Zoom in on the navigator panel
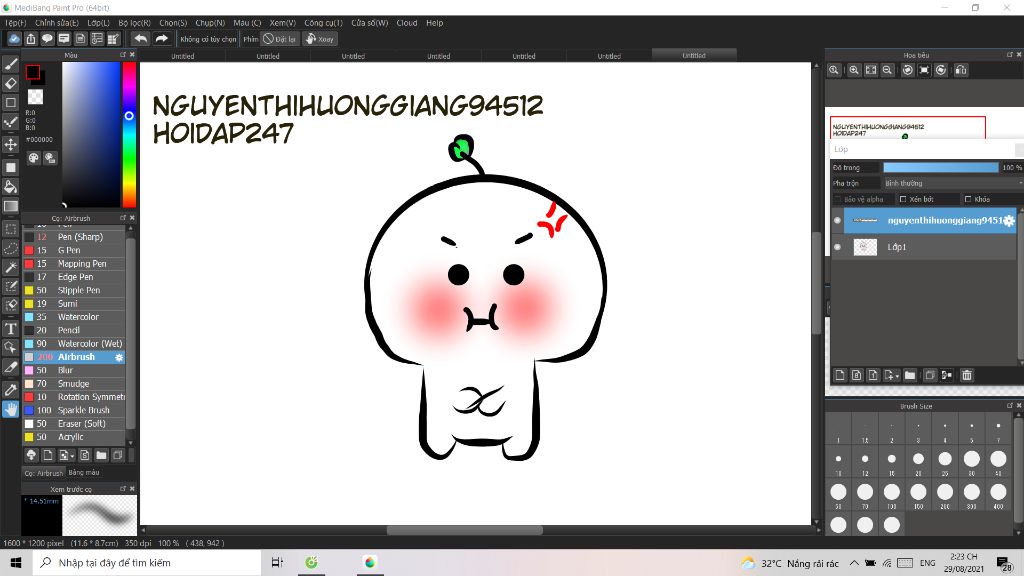The image size is (1024, 576). pyautogui.click(x=854, y=70)
